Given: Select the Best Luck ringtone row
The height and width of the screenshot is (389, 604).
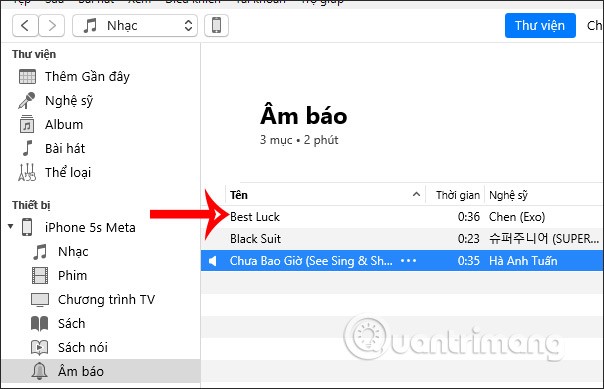Looking at the screenshot, I should (x=402, y=217).
